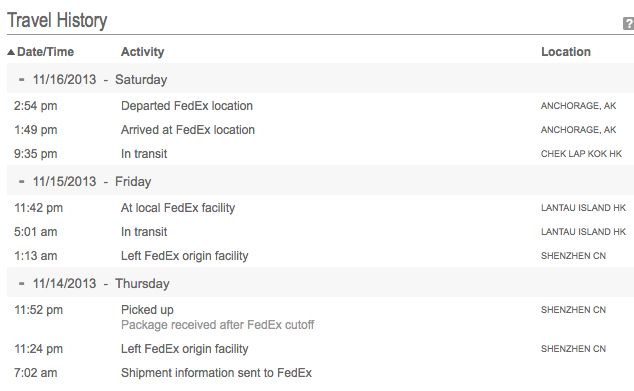Click Package received after FedEx cutoff note
Viewport: 634px width, 391px height.
[218, 325]
